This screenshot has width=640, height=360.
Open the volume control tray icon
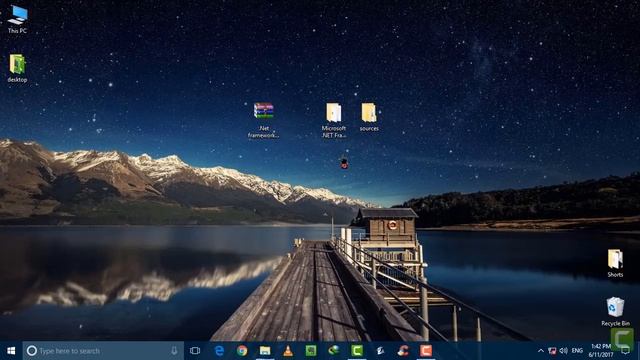[x=564, y=351]
